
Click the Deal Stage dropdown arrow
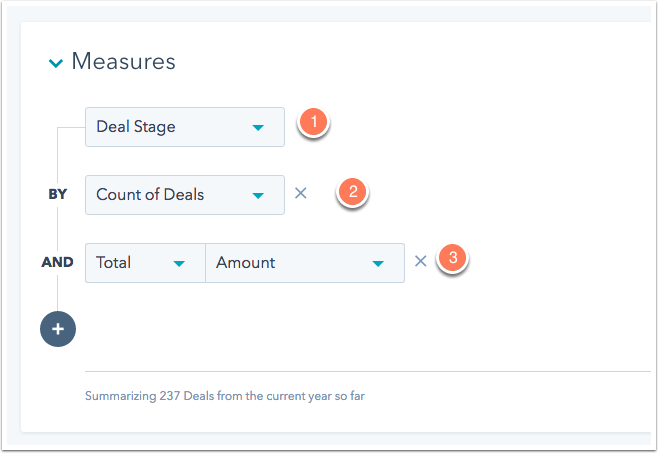pos(258,128)
